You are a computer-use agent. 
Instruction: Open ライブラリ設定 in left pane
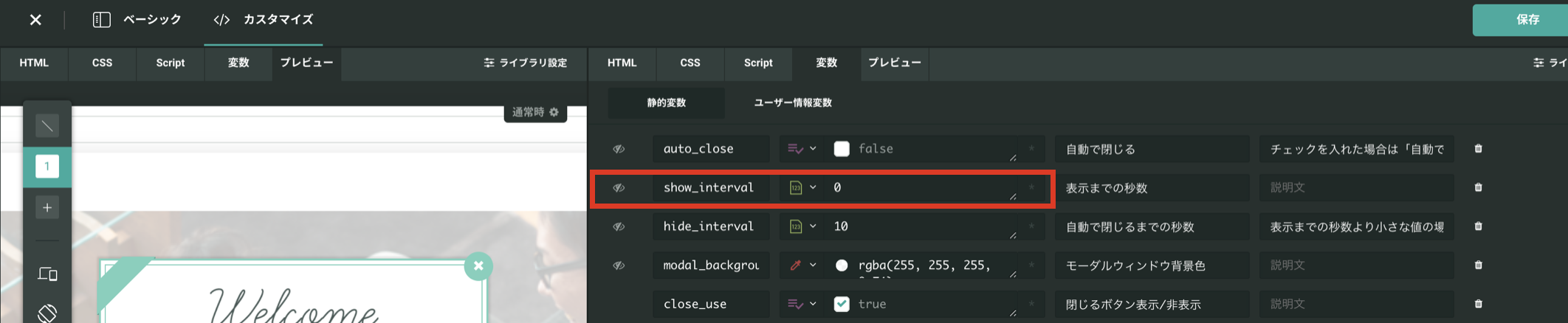point(526,63)
